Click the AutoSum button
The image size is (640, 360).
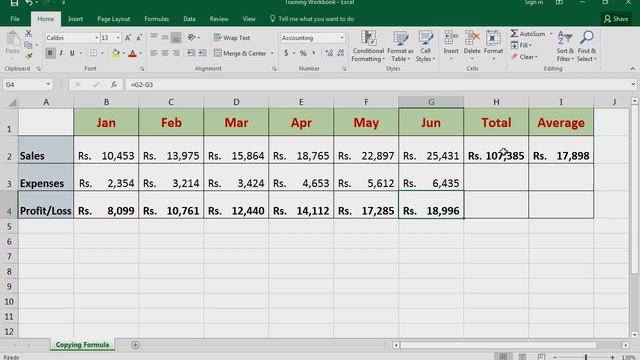(528, 33)
